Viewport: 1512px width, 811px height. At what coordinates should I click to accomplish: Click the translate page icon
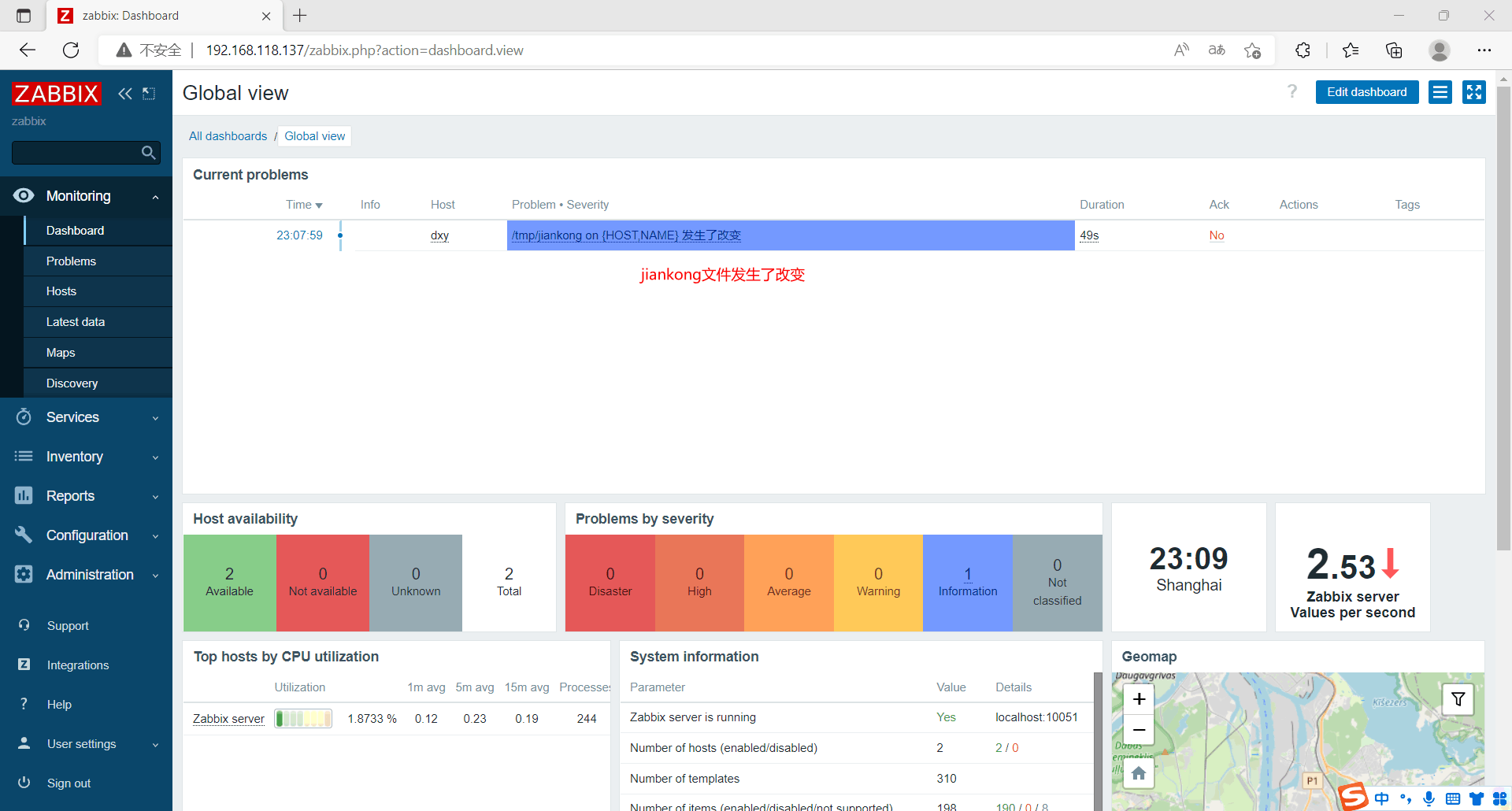coord(1217,50)
